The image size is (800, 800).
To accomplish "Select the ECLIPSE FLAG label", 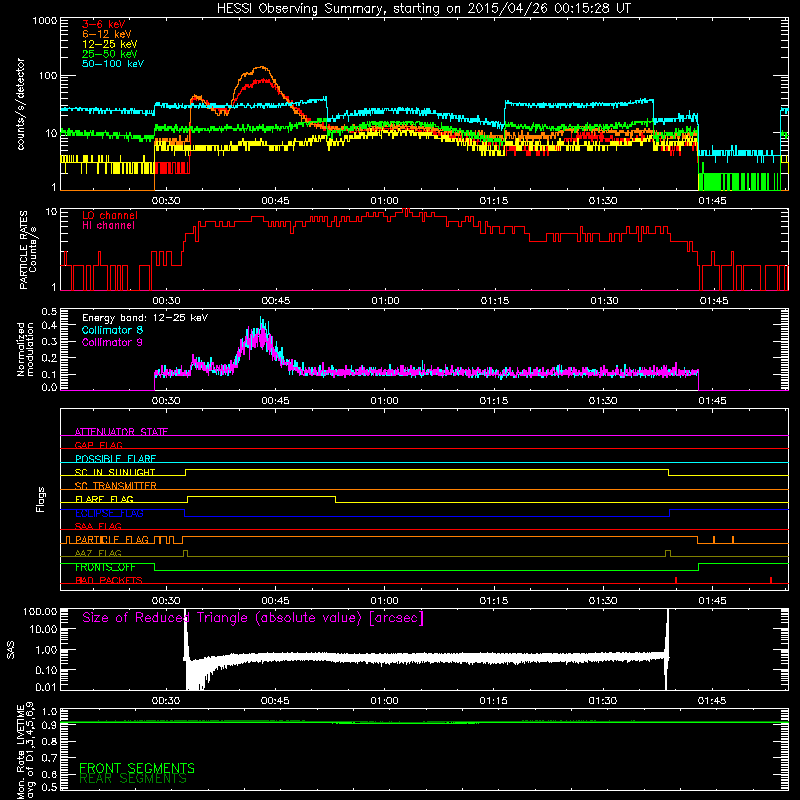I will tap(109, 513).
